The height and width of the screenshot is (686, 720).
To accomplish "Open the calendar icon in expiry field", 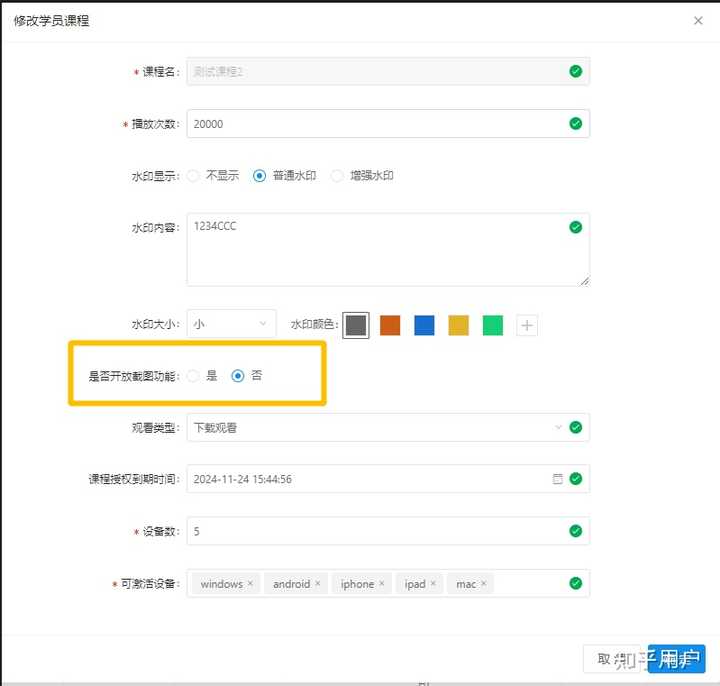I will [557, 479].
